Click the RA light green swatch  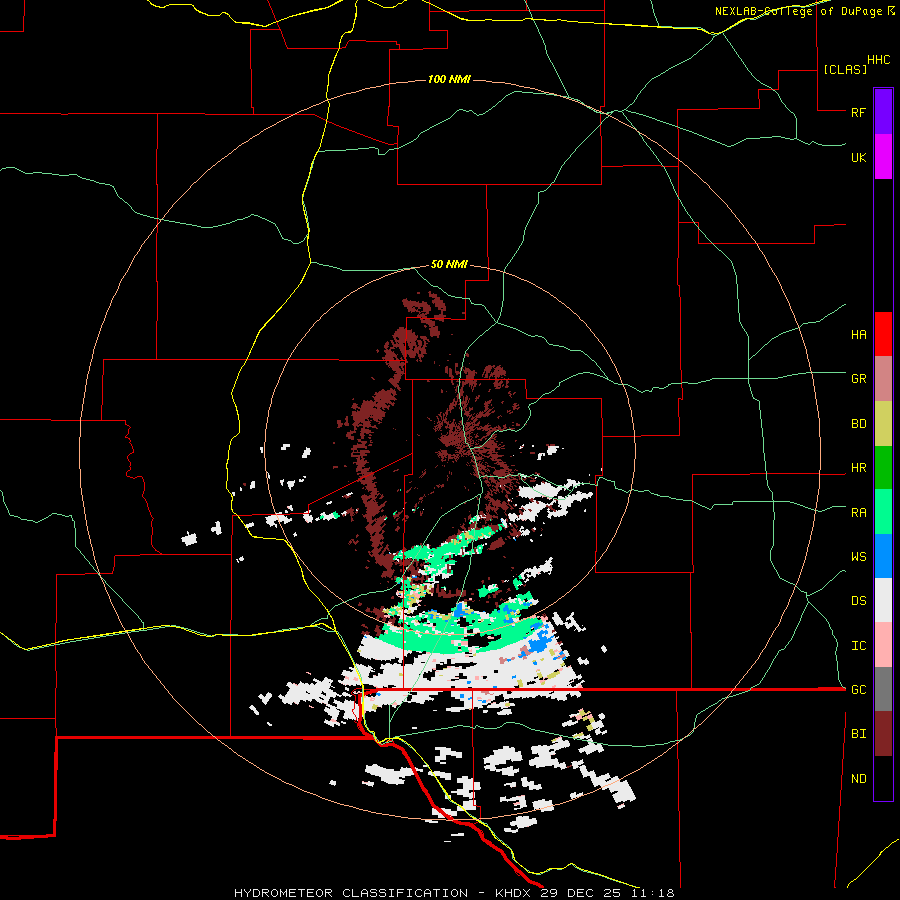[x=883, y=512]
